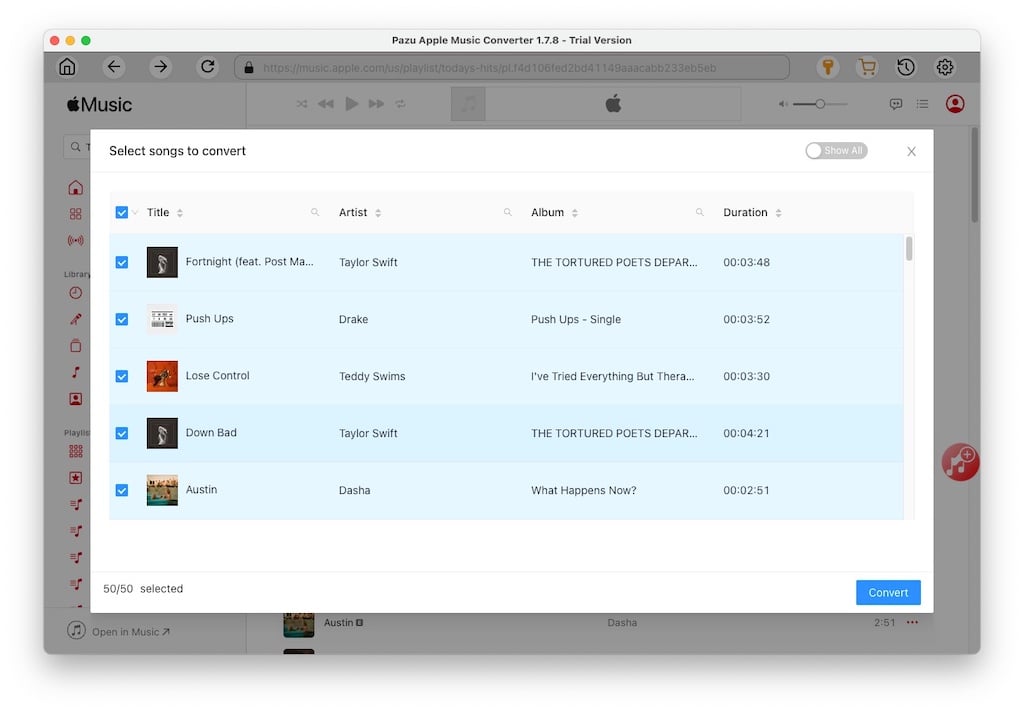This screenshot has width=1024, height=712.
Task: Open the Browse grid icon in sidebar
Action: [x=76, y=214]
